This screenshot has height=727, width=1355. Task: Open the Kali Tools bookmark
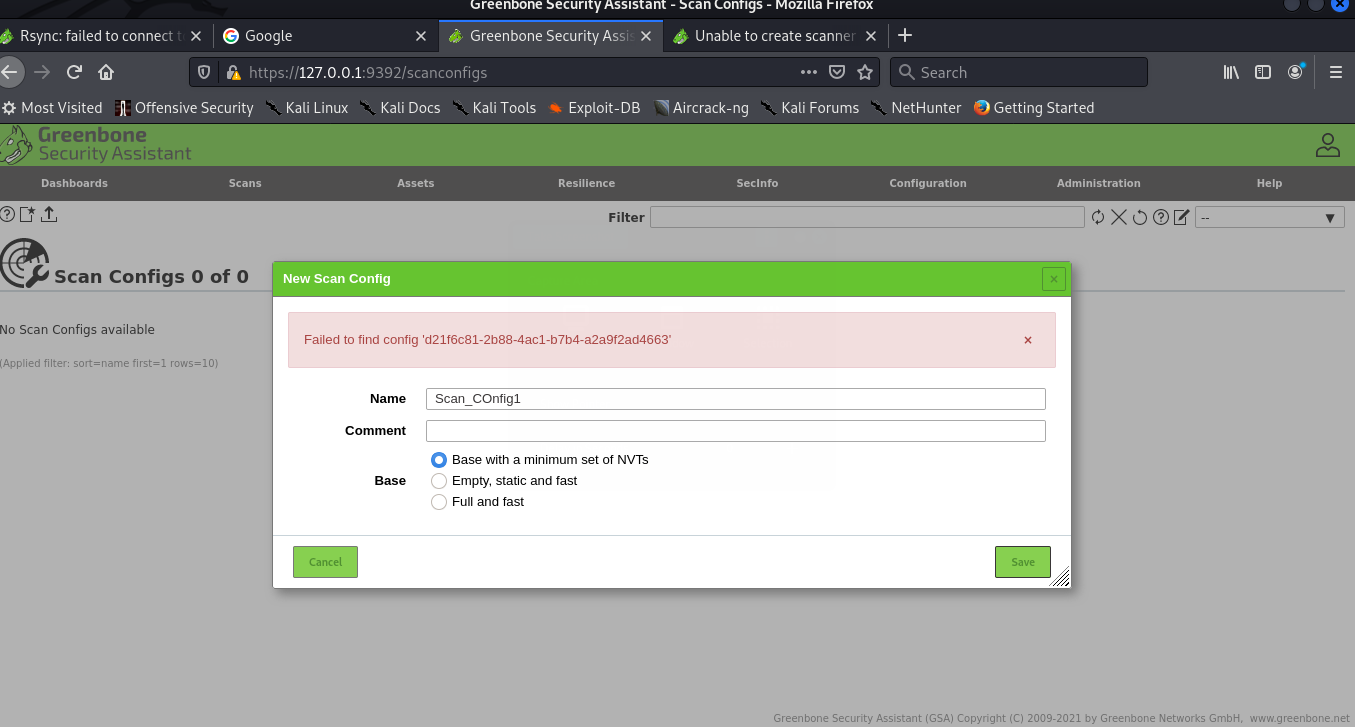tap(494, 108)
